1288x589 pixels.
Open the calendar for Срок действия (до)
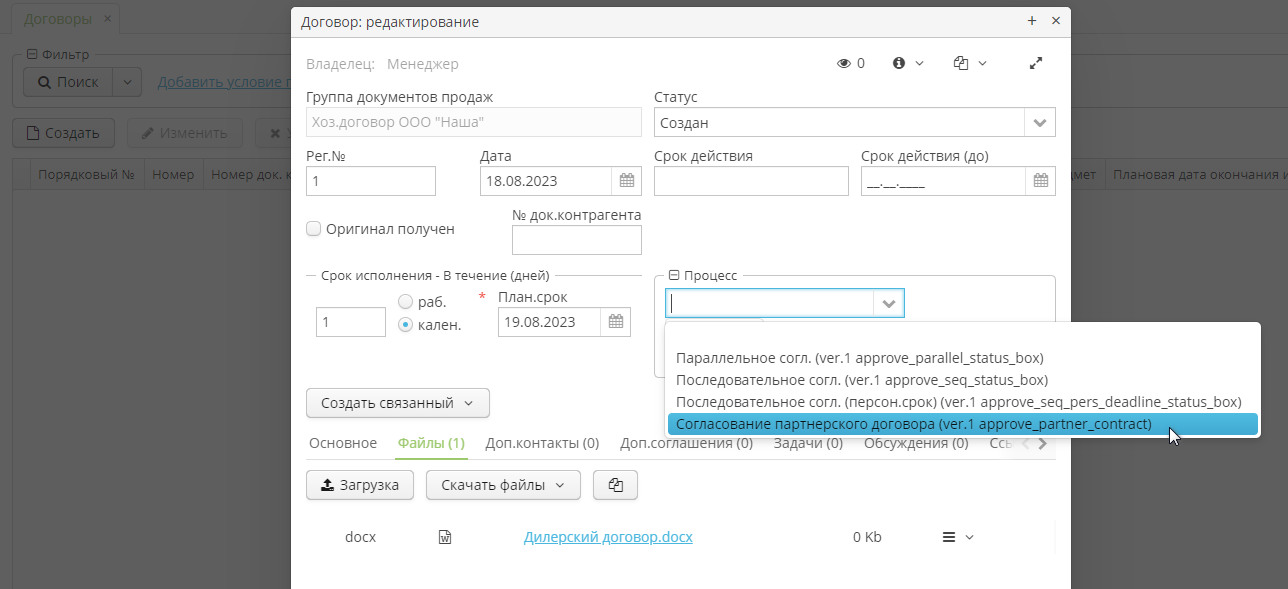coord(1040,181)
